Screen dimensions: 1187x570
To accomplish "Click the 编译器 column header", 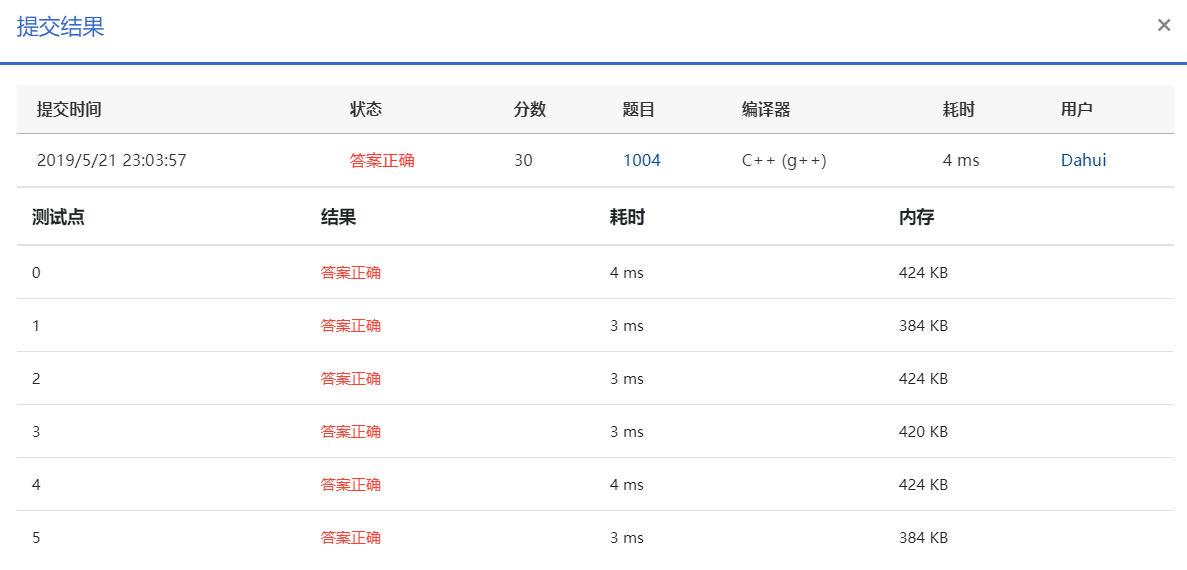I will point(766,110).
